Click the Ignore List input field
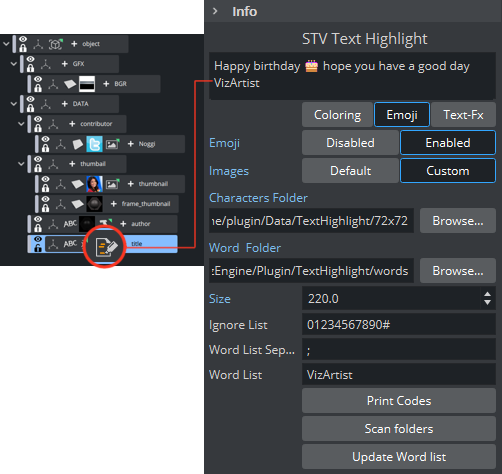502x474 pixels. click(399, 324)
